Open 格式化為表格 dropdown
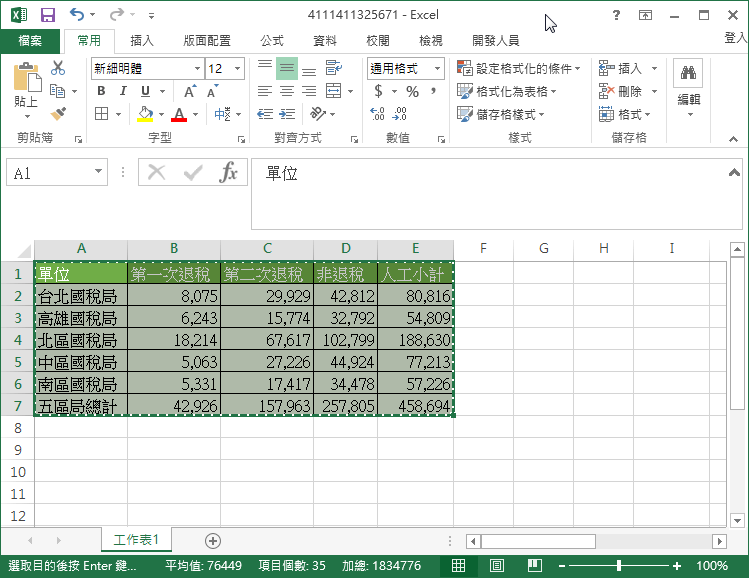Image resolution: width=749 pixels, height=578 pixels. 507,91
